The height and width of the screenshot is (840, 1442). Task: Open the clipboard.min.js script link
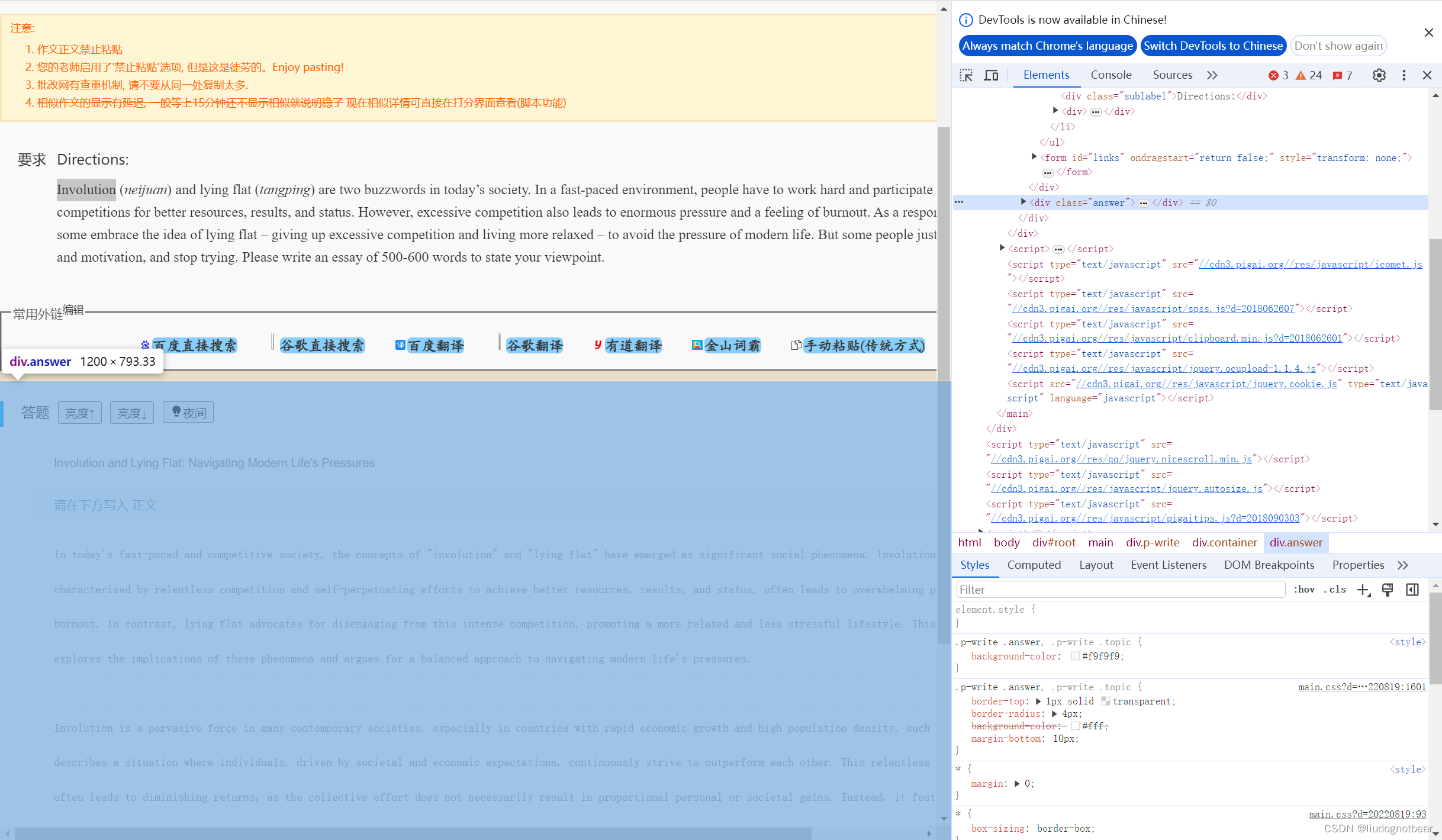(1177, 339)
